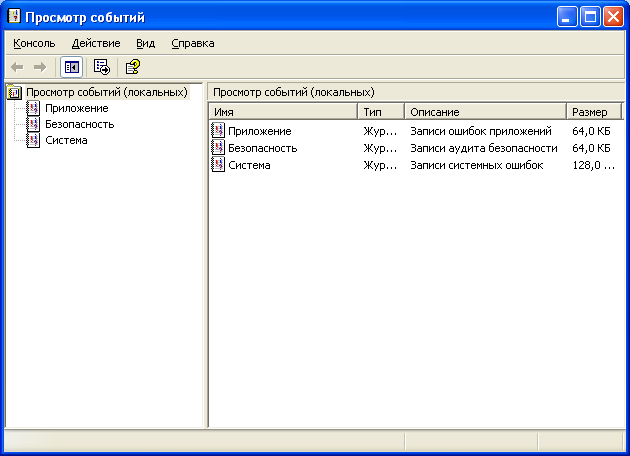Open the Help toolbar icon
630x456 pixels.
pos(133,67)
